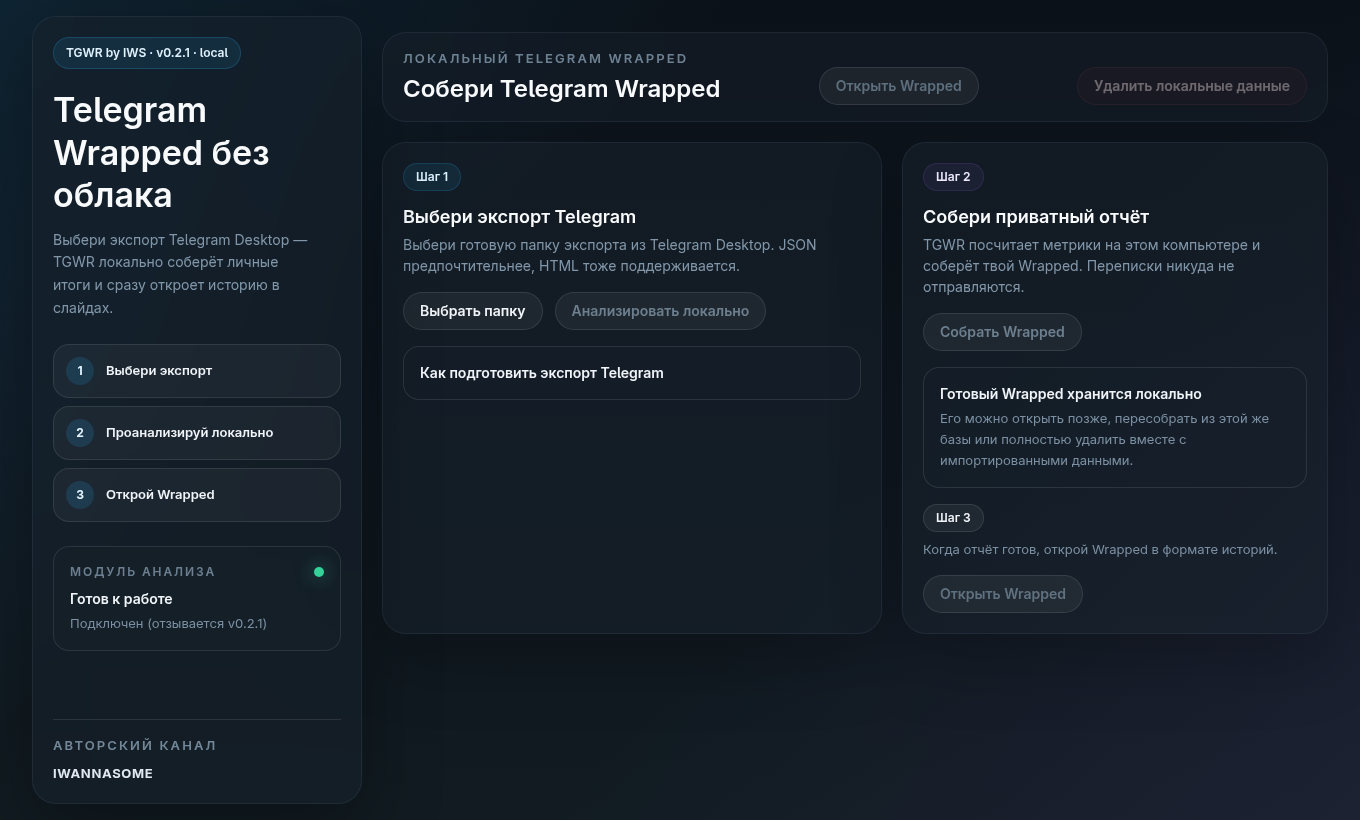Screen dimensions: 1360x820
Task: Expand "Как подготовить экспорт Telegram" section
Action: click(631, 373)
